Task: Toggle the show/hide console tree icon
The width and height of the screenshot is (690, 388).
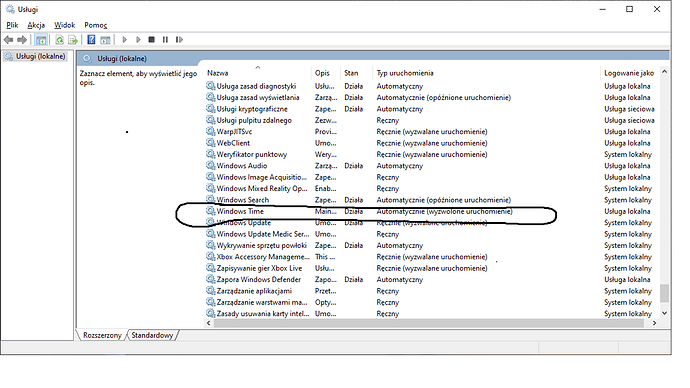Action: click(41, 40)
